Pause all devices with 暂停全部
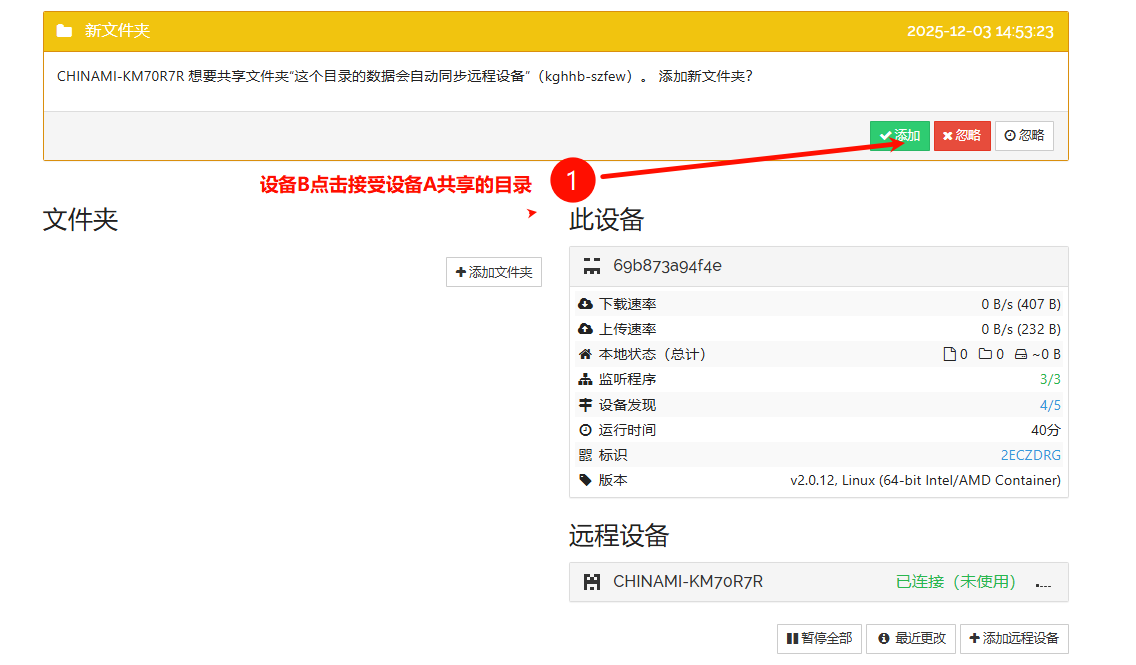 tap(819, 638)
